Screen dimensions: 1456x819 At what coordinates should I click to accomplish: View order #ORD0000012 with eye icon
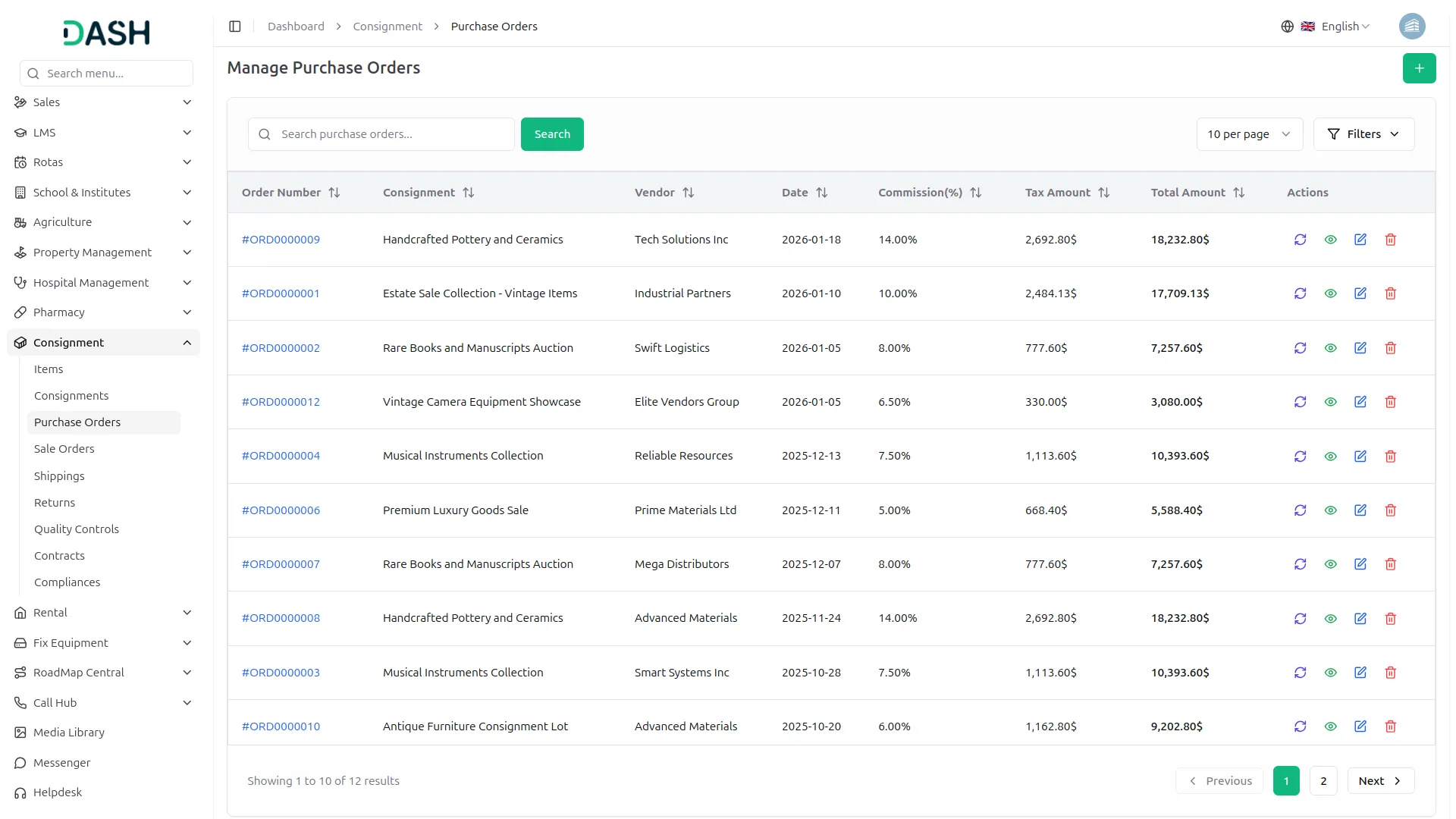(1330, 402)
